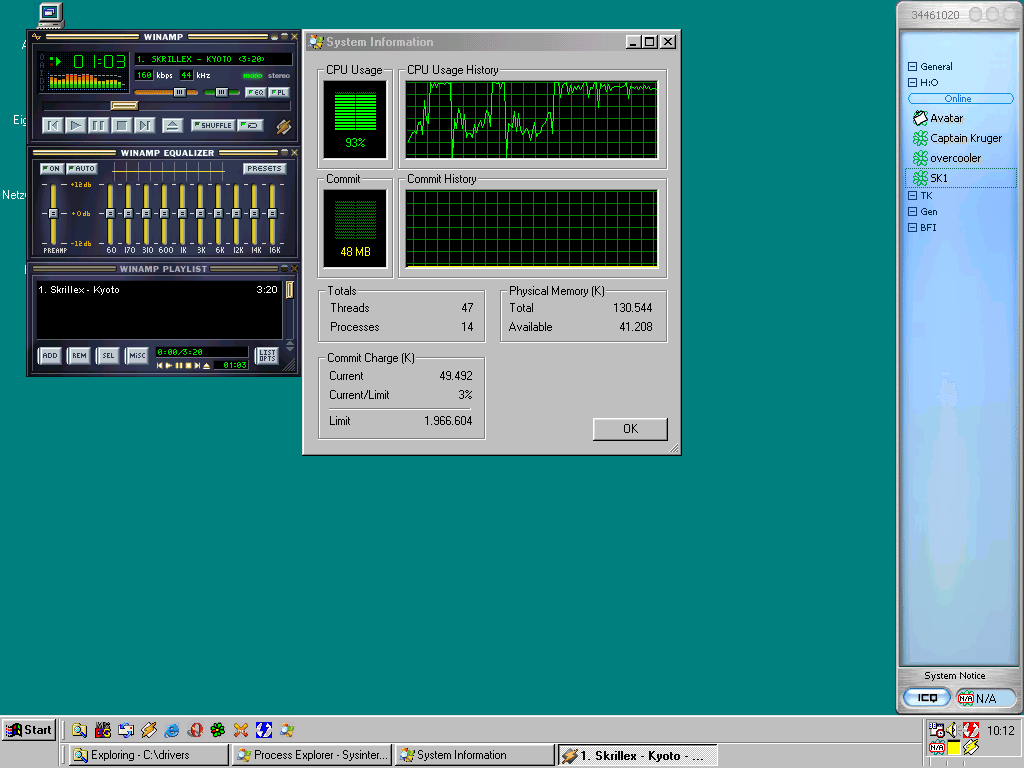The height and width of the screenshot is (768, 1024).
Task: Open equalizer PRESETS menu
Action: pyautogui.click(x=264, y=168)
